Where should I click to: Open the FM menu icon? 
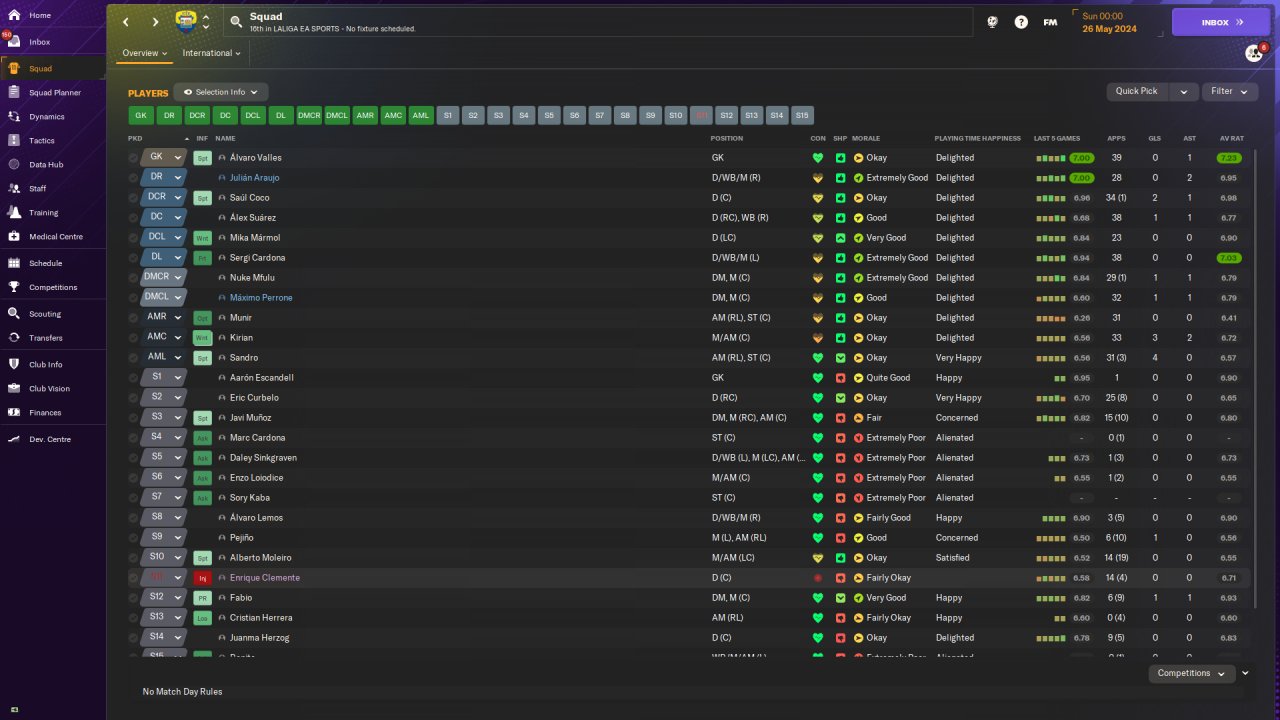coord(1050,21)
